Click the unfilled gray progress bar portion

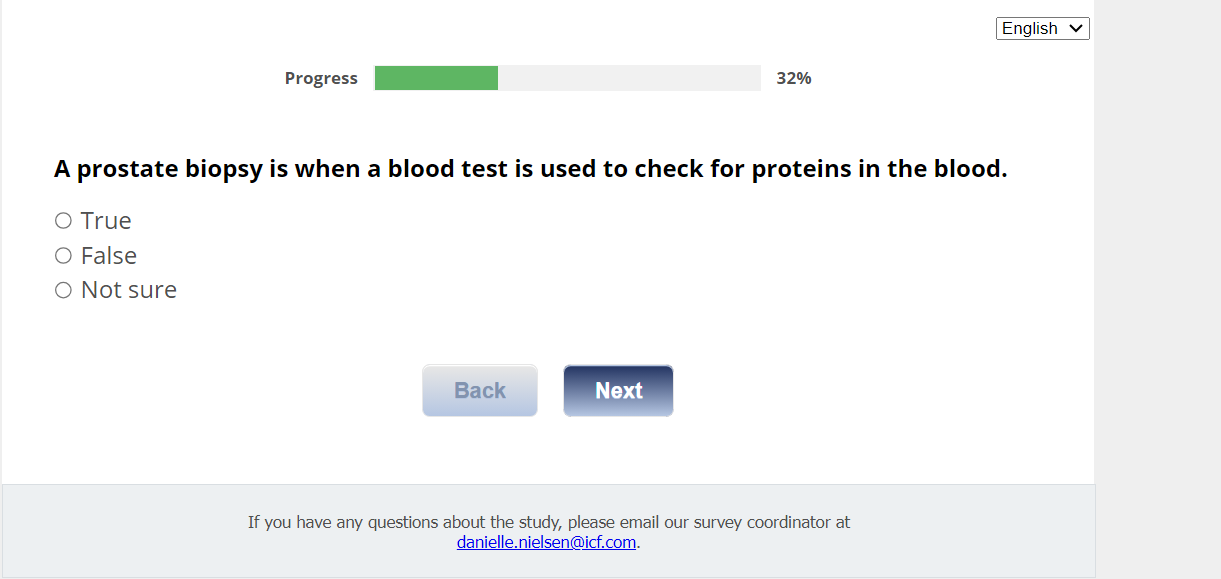pyautogui.click(x=629, y=78)
